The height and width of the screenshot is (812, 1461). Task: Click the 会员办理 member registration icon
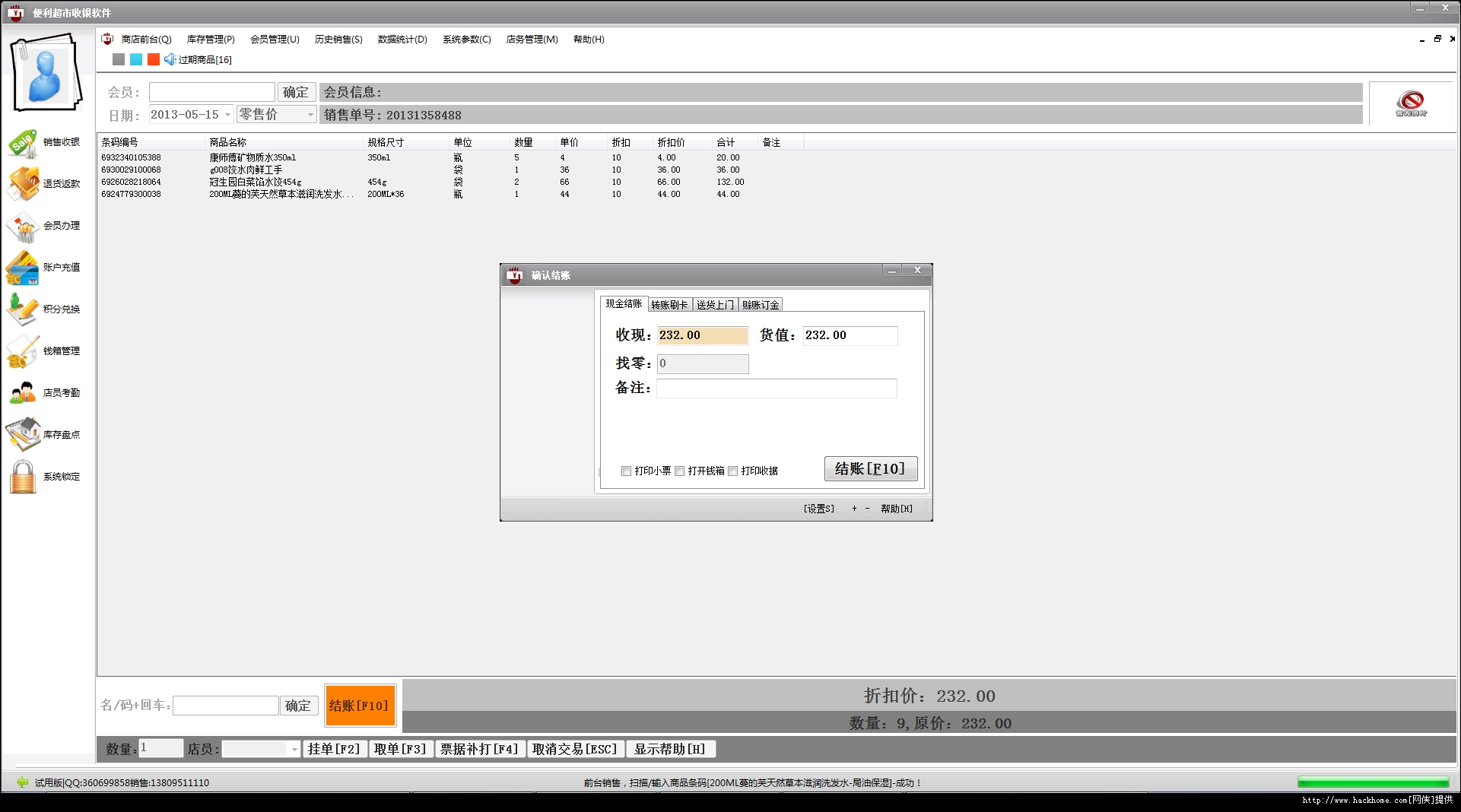(24, 227)
